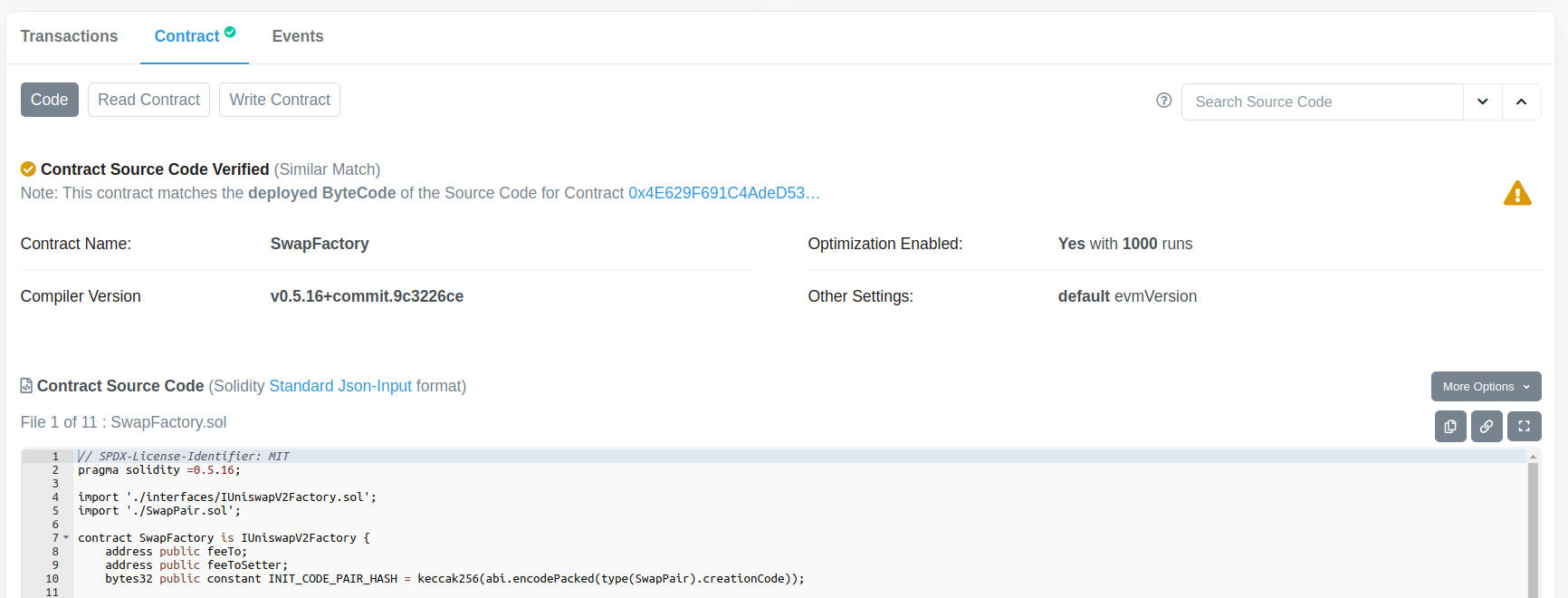The height and width of the screenshot is (598, 1568).
Task: Select the Read Contract button
Action: tap(148, 100)
